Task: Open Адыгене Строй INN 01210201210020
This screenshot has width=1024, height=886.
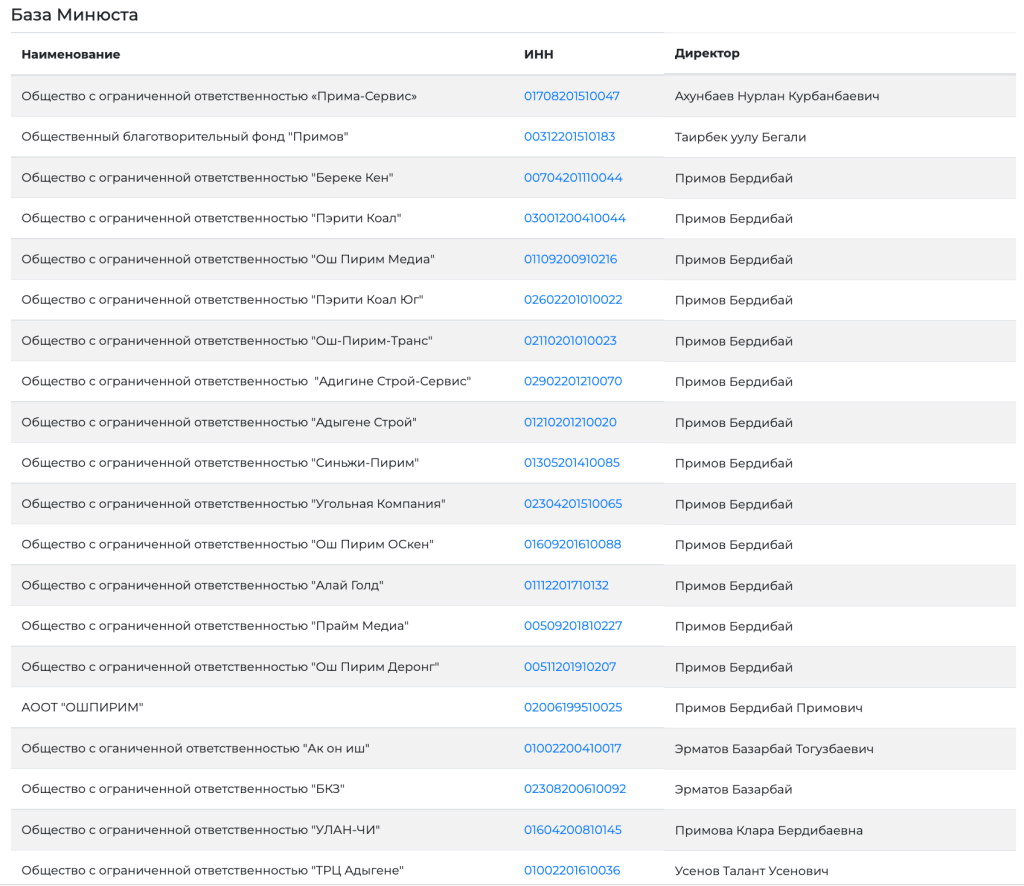Action: [570, 422]
